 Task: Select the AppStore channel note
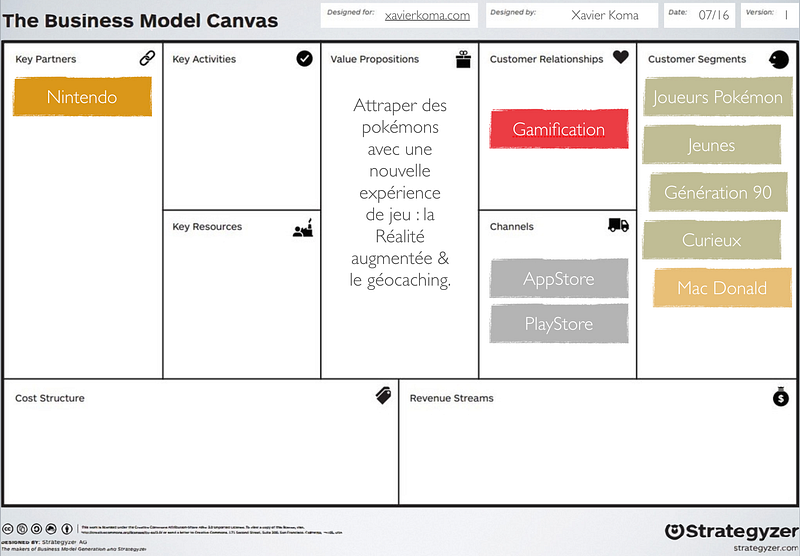pyautogui.click(x=559, y=279)
